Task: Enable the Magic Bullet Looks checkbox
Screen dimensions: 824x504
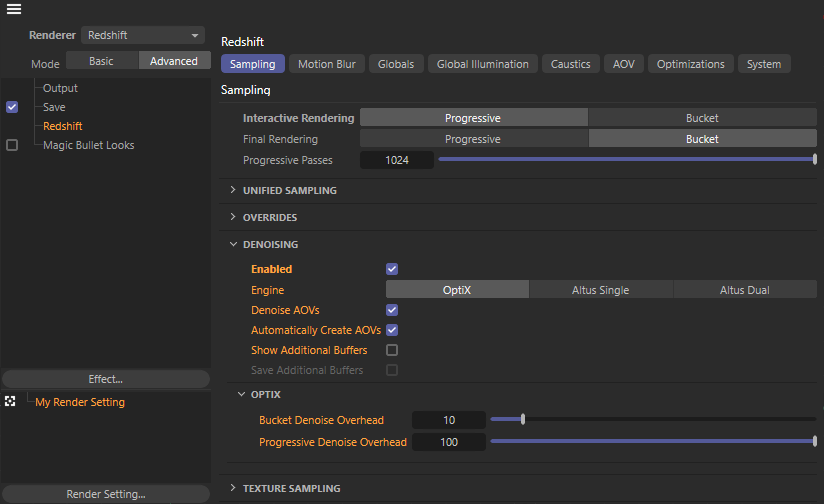Action: coord(12,145)
